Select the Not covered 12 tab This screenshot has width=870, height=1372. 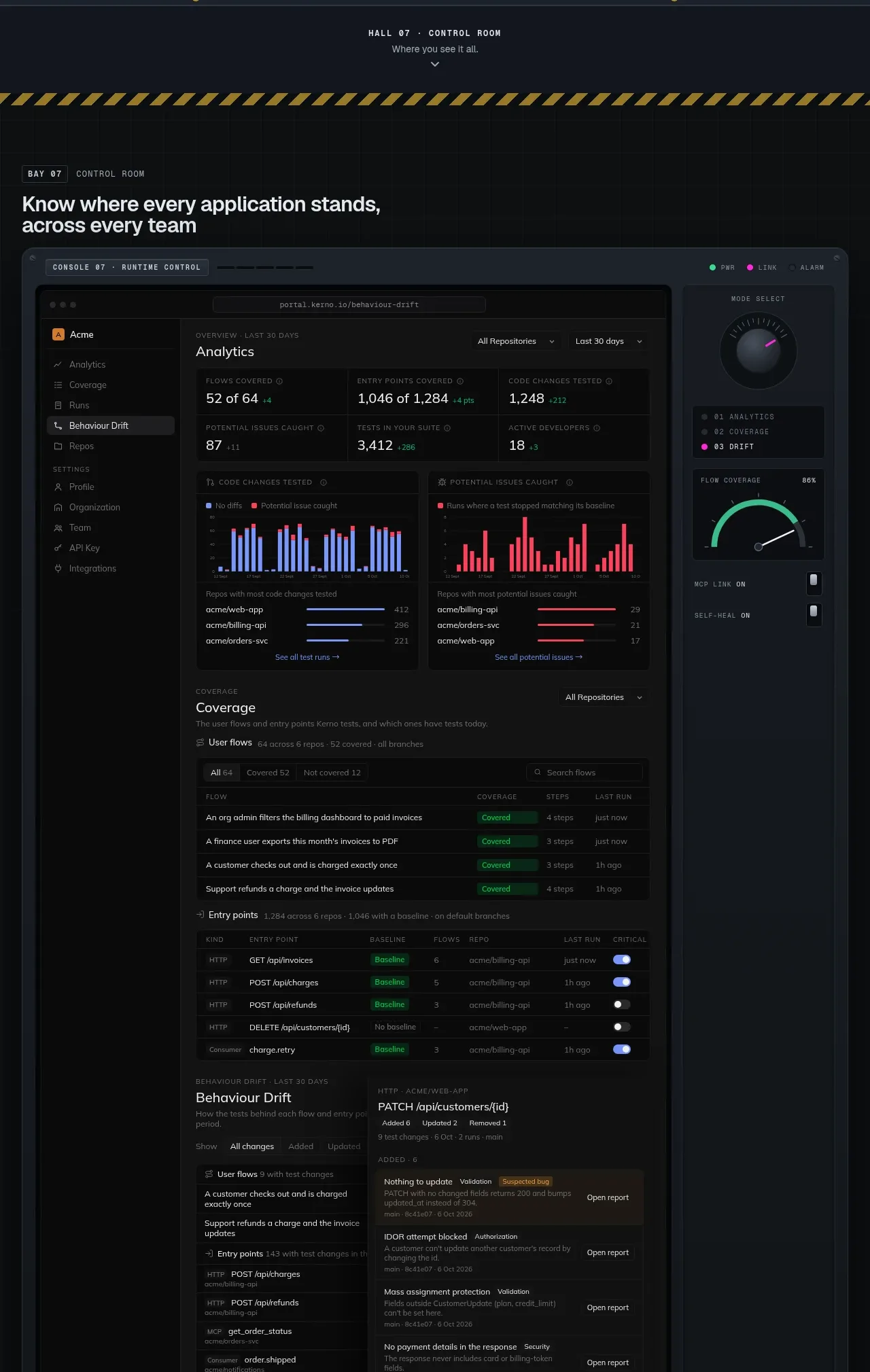click(x=332, y=773)
